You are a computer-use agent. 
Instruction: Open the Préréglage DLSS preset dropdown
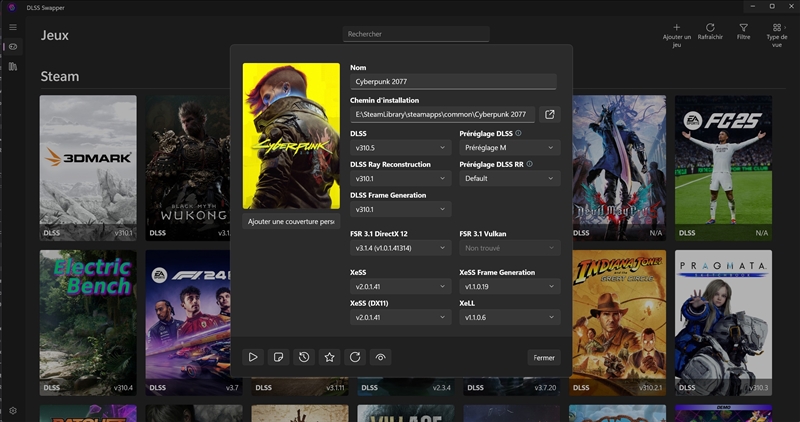509,148
